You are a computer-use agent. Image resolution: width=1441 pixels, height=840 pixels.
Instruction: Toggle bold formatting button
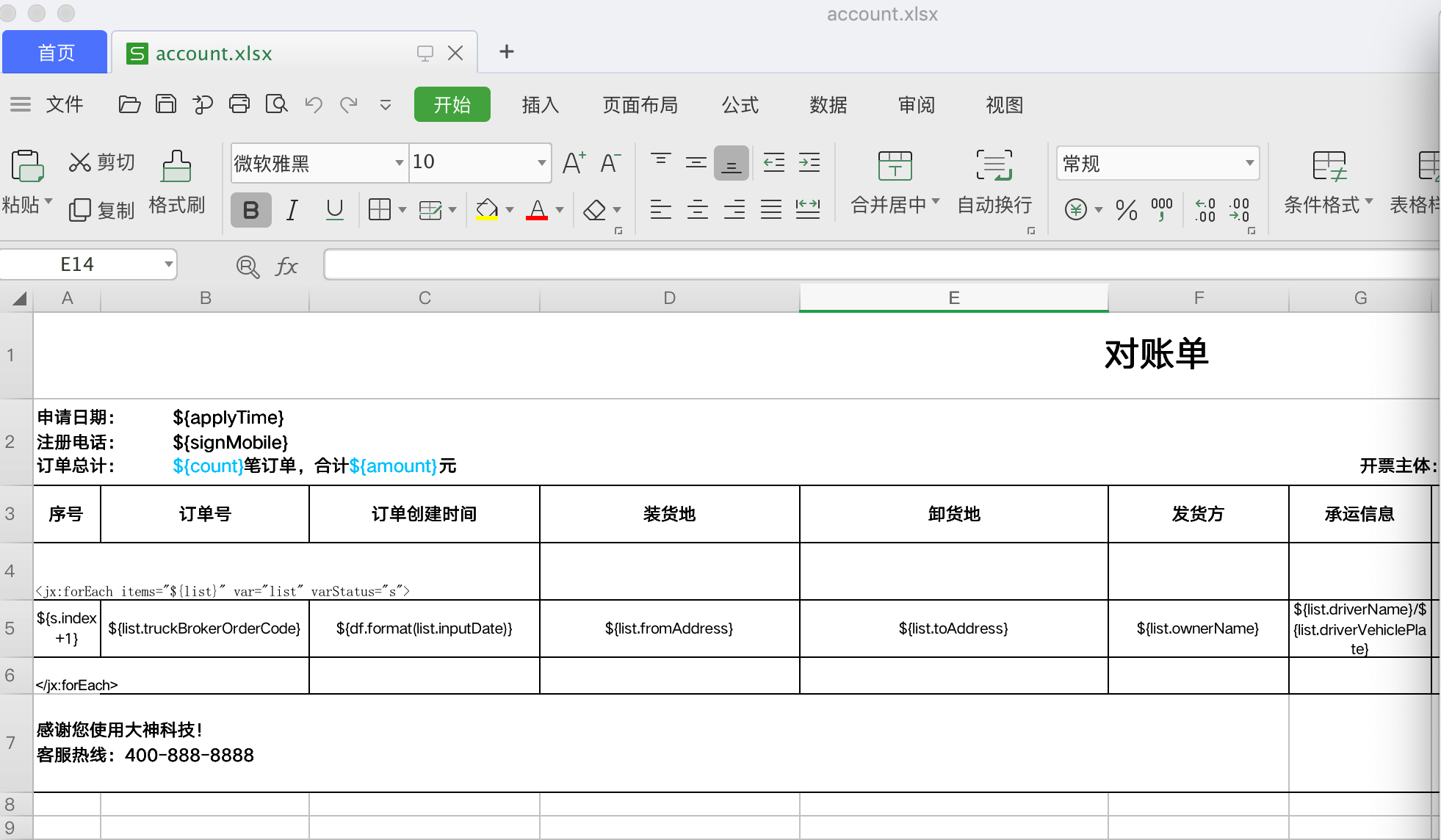tap(250, 210)
